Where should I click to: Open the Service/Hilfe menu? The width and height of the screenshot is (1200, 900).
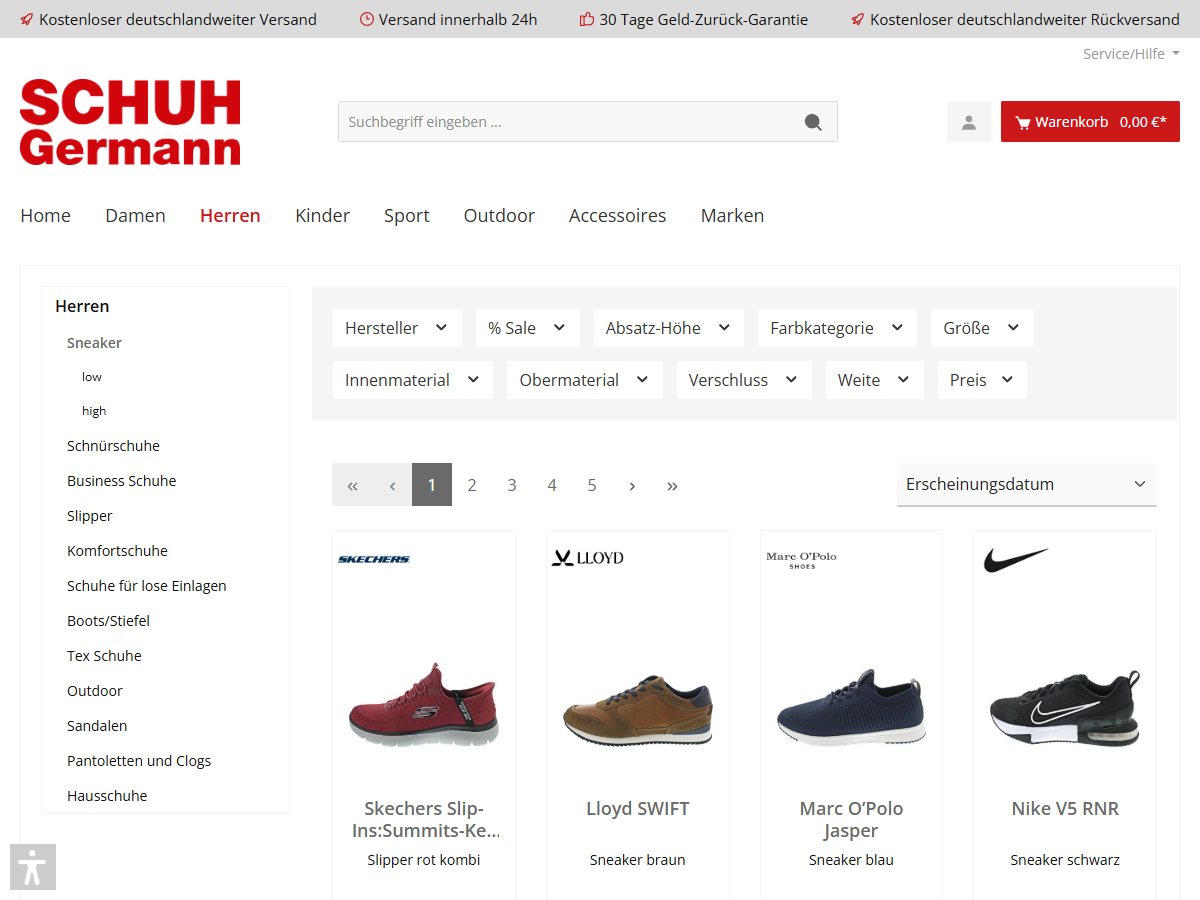[x=1131, y=54]
